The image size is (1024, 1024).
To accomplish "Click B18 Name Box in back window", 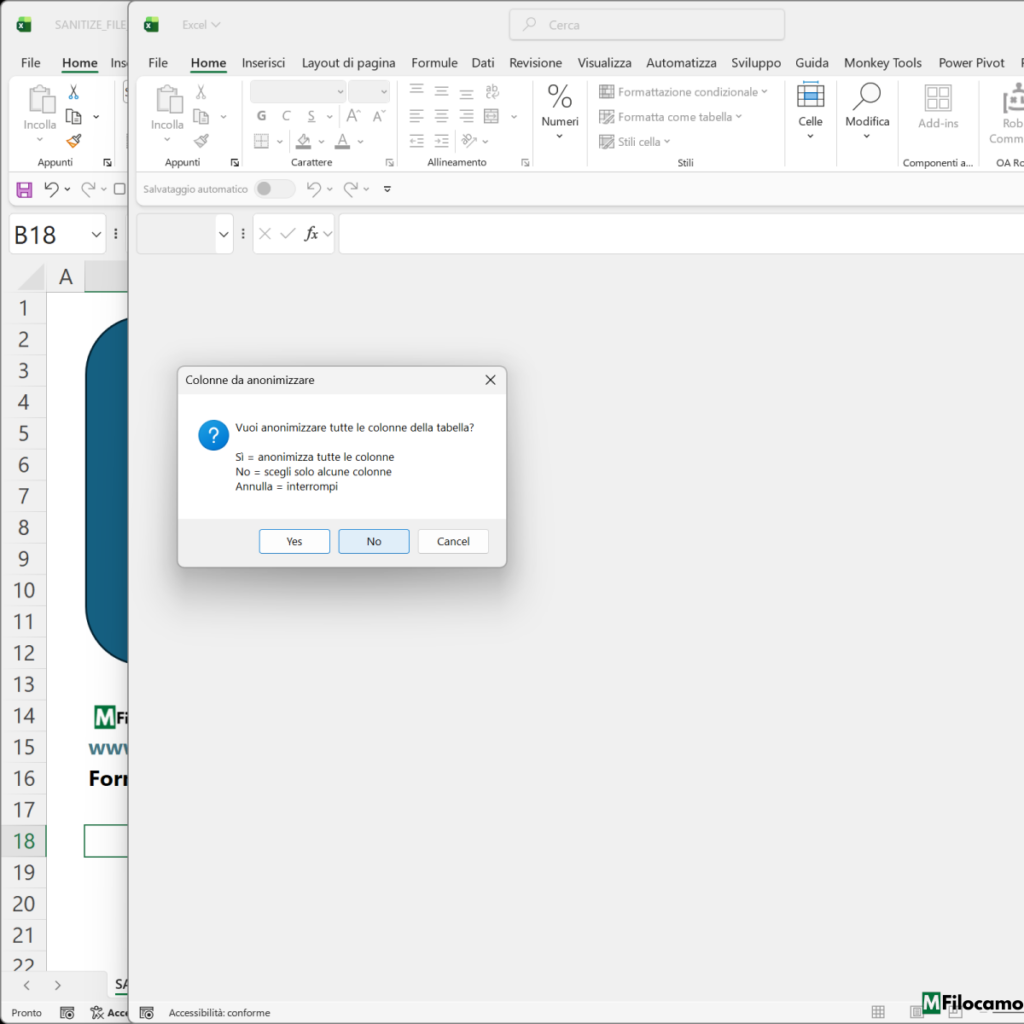I will pyautogui.click(x=49, y=234).
